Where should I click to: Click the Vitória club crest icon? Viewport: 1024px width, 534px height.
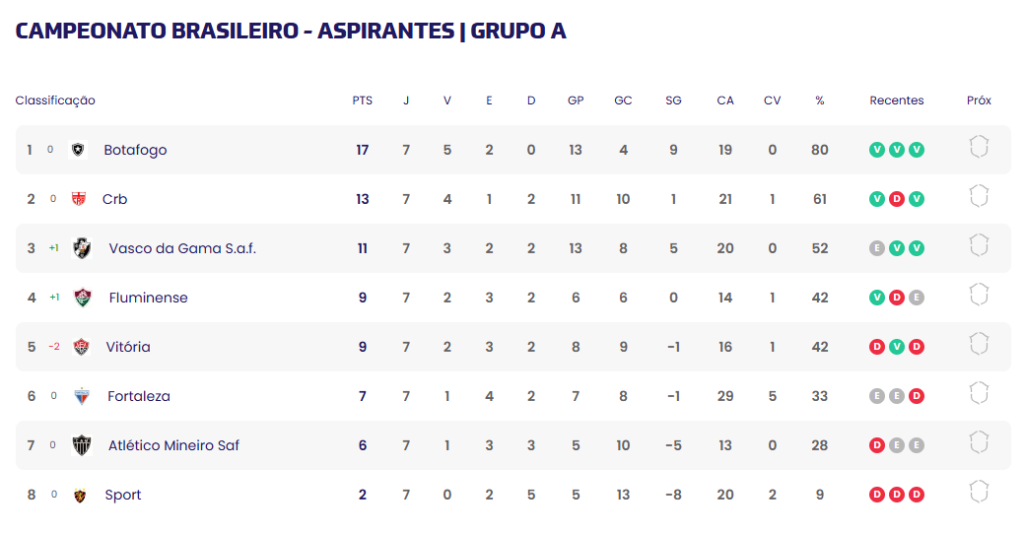pyautogui.click(x=81, y=347)
